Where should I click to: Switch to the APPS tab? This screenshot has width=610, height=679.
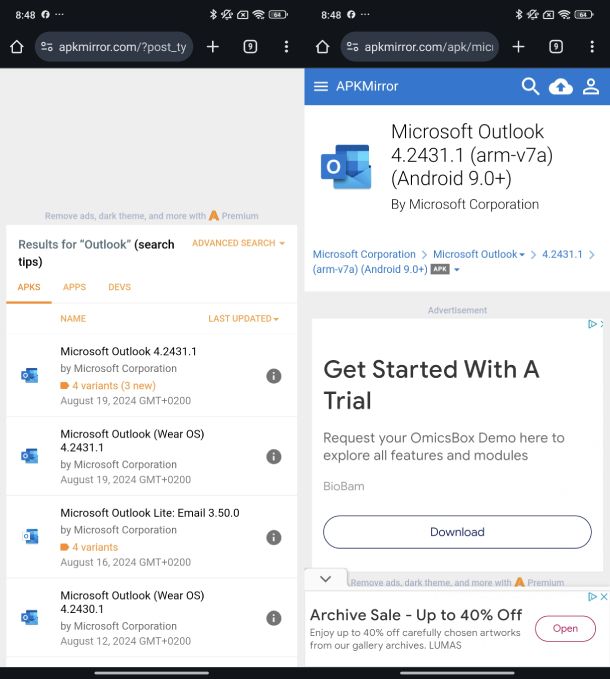tap(75, 287)
